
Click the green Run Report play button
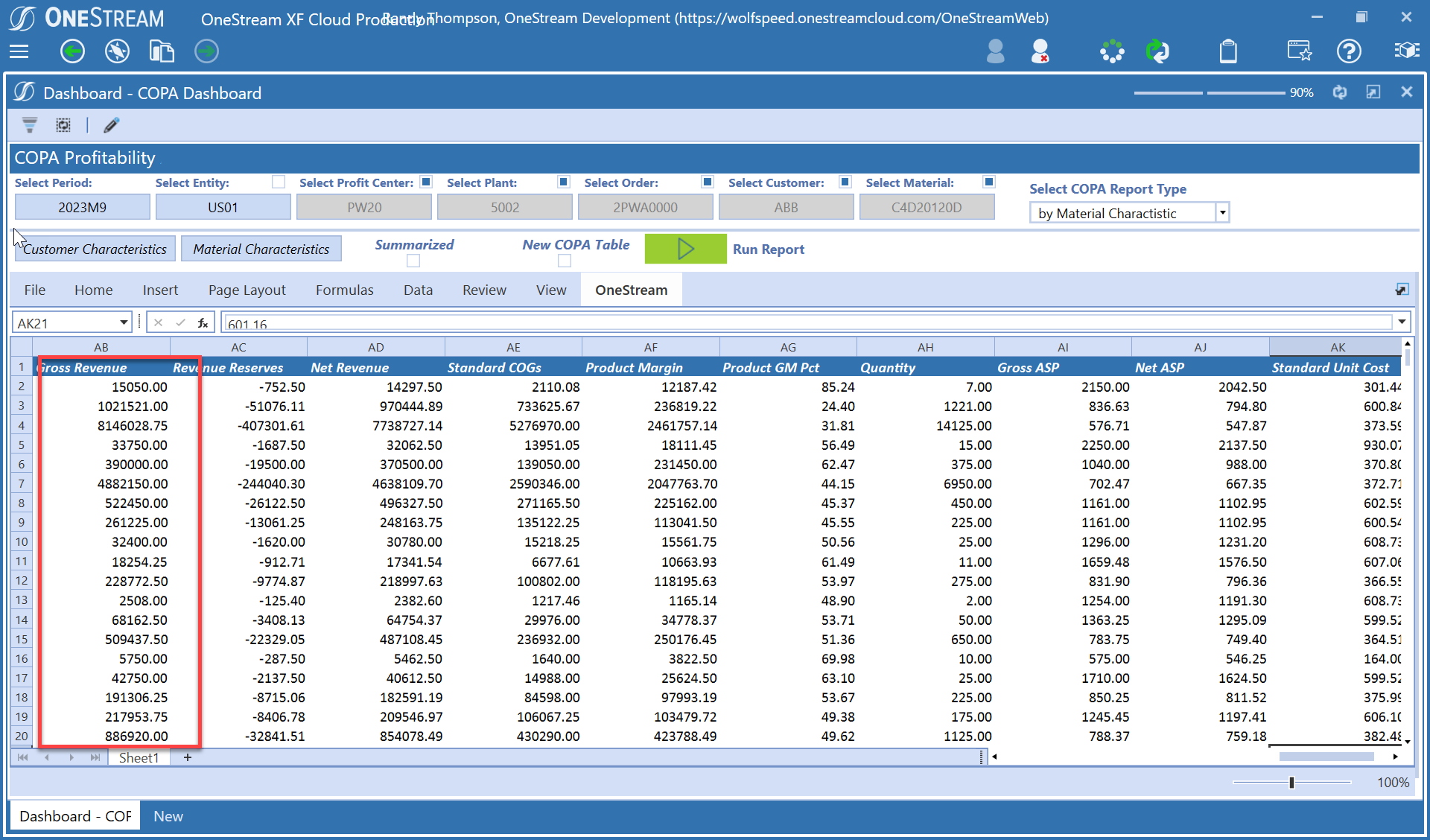(685, 249)
